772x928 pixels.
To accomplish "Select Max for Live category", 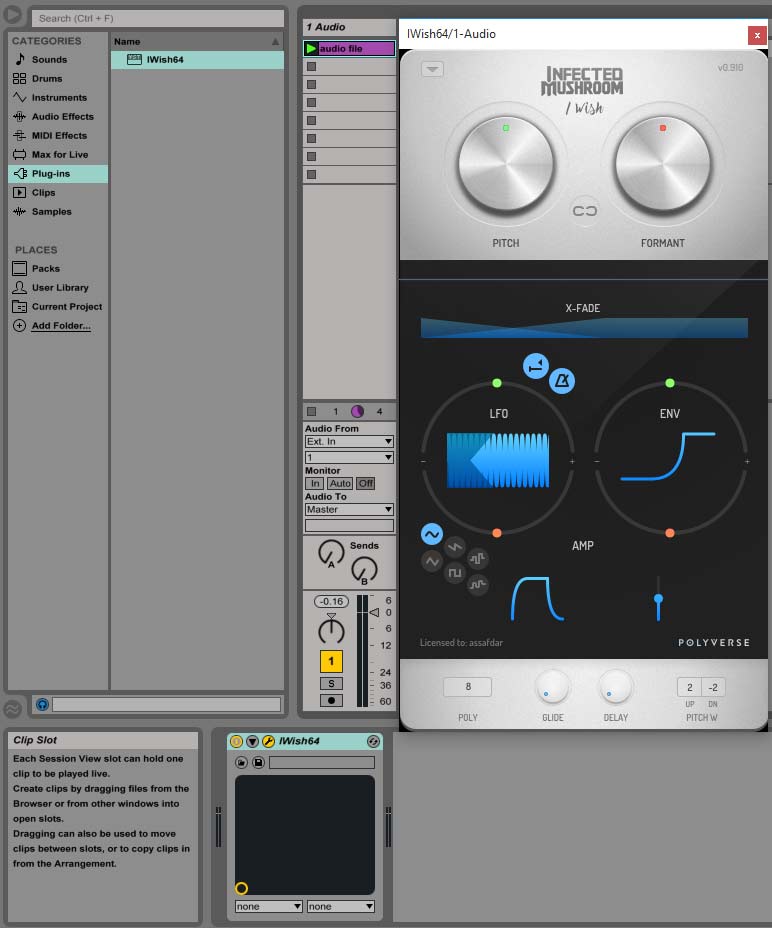I will (x=59, y=155).
